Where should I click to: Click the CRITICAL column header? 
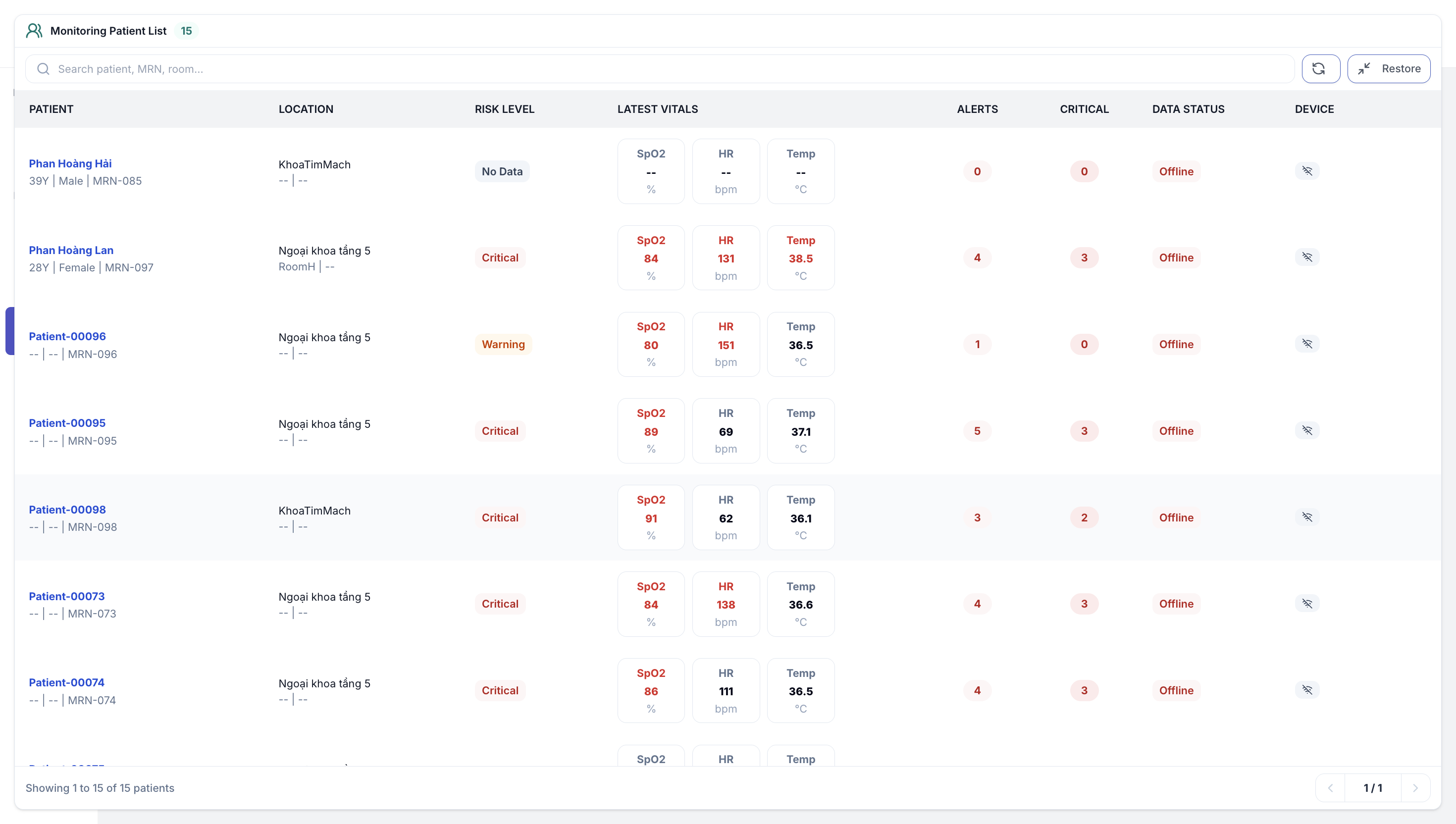pyautogui.click(x=1084, y=108)
